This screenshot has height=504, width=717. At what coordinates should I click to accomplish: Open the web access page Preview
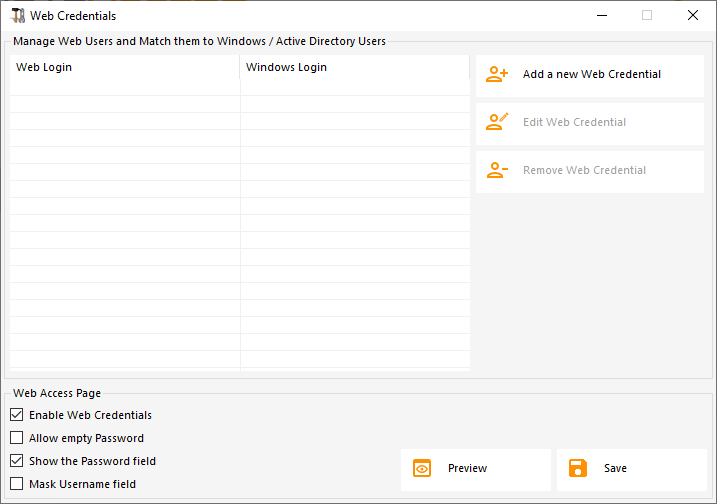[467, 468]
